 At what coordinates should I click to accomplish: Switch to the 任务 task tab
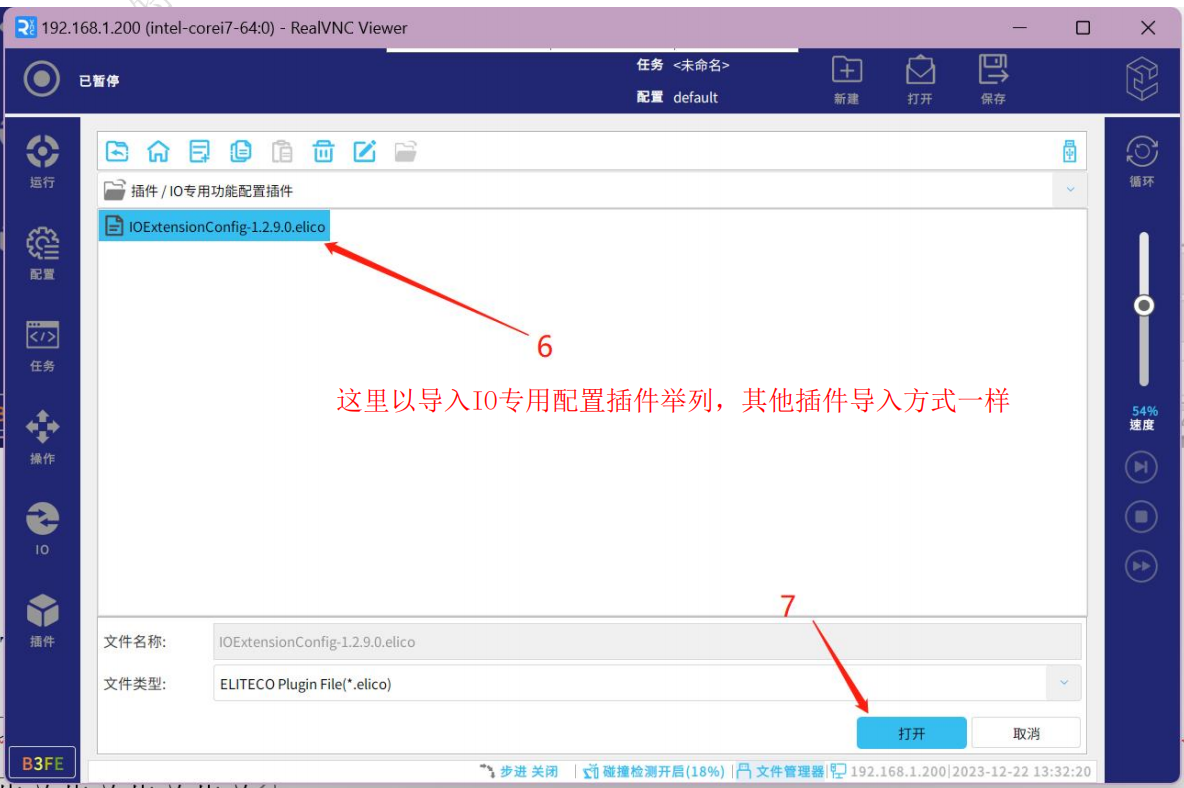click(x=42, y=344)
